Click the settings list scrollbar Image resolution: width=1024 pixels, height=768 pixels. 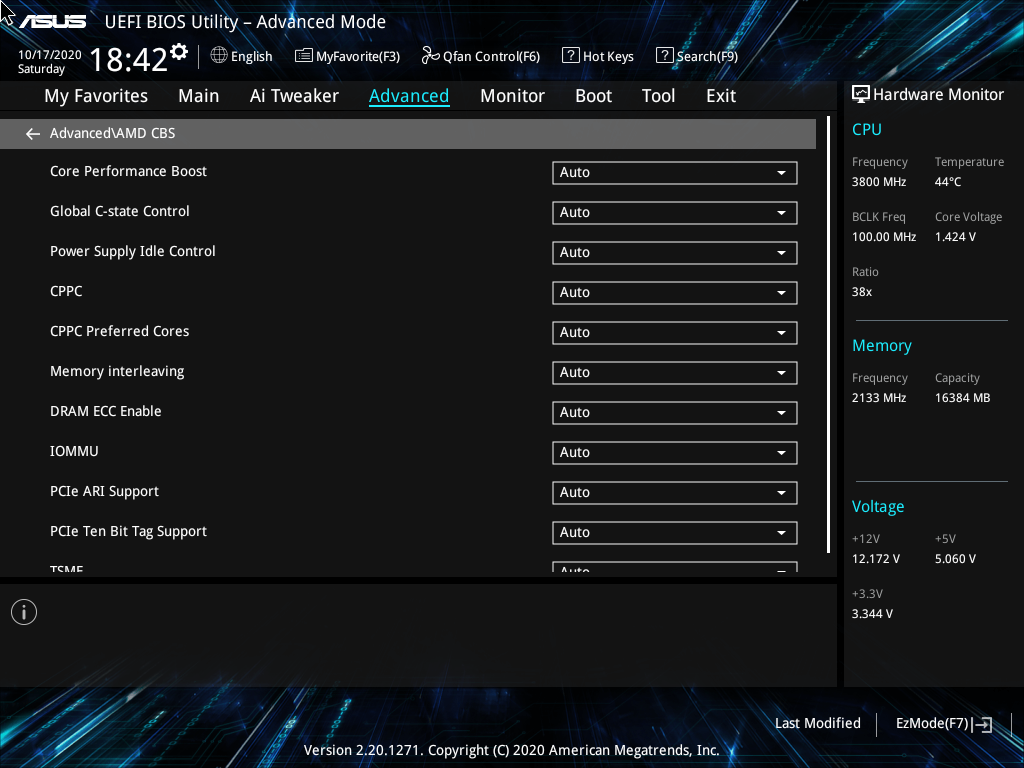828,334
